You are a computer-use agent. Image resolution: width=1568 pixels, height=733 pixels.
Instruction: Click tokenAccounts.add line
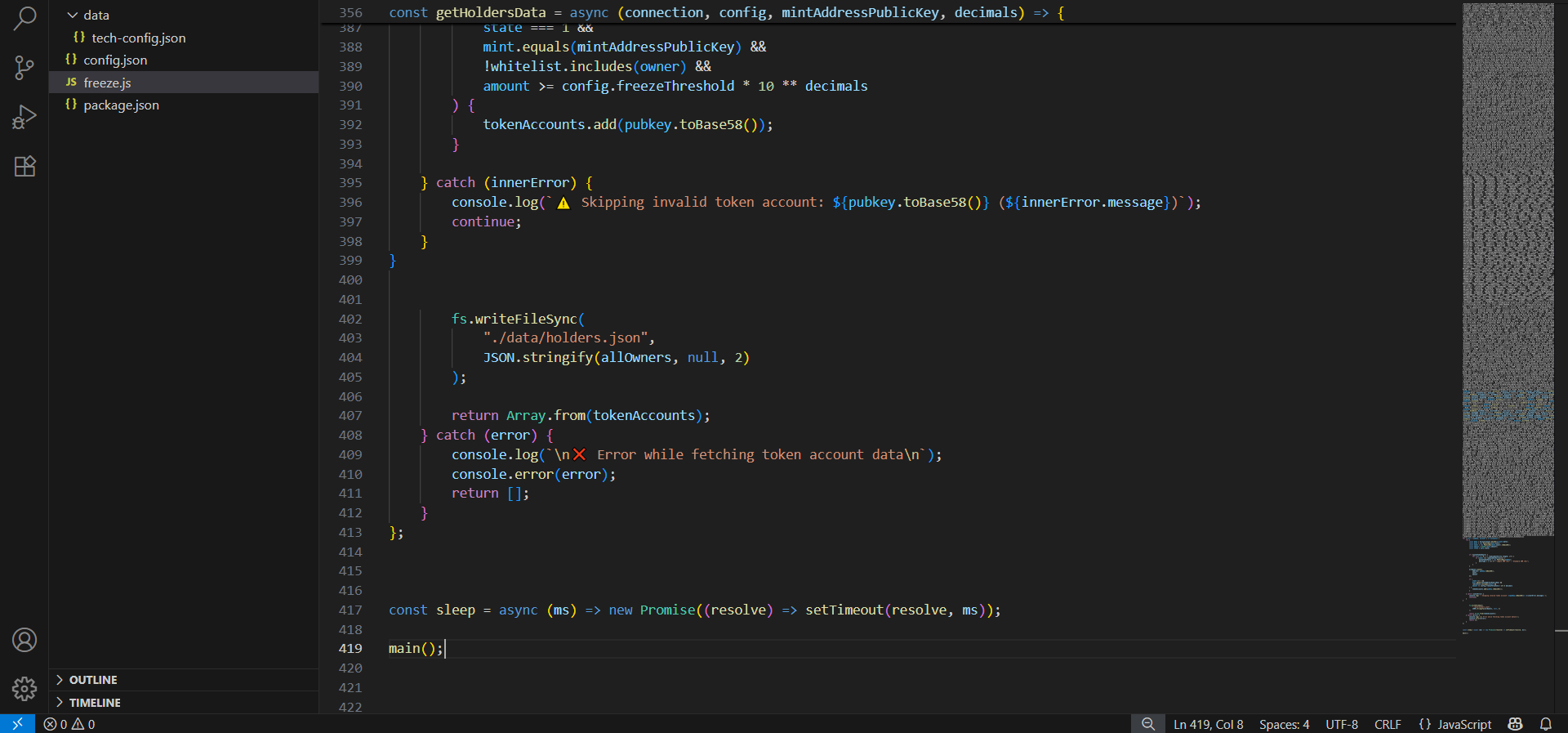[x=628, y=124]
